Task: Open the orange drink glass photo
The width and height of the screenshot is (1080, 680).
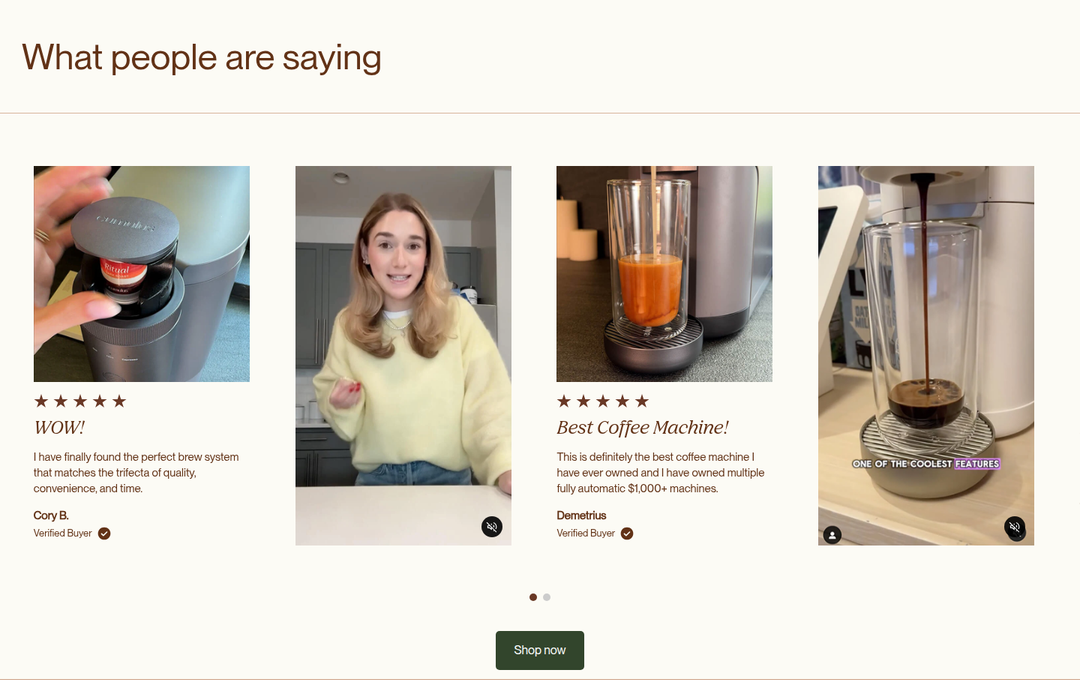Action: (x=665, y=274)
